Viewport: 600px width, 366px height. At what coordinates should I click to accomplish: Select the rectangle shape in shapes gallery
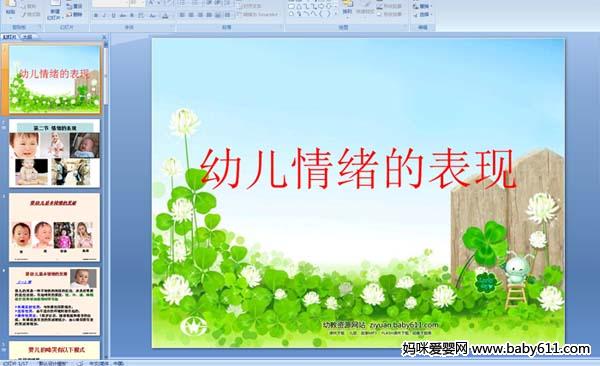coord(292,7)
